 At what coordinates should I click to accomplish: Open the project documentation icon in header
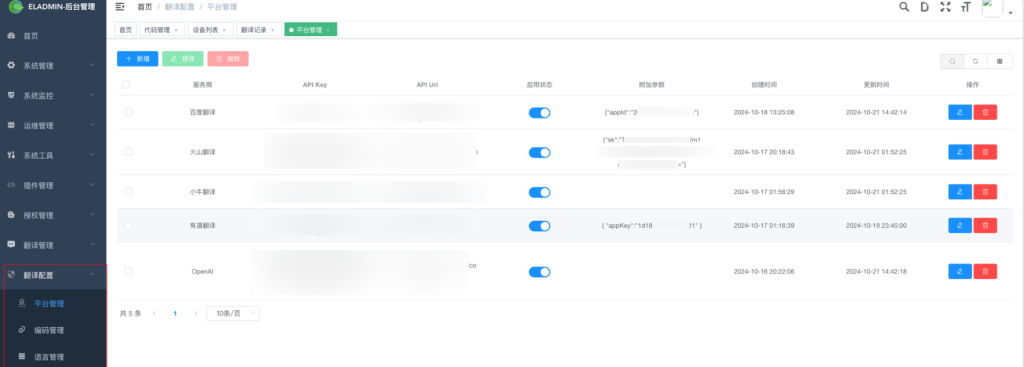coord(924,7)
